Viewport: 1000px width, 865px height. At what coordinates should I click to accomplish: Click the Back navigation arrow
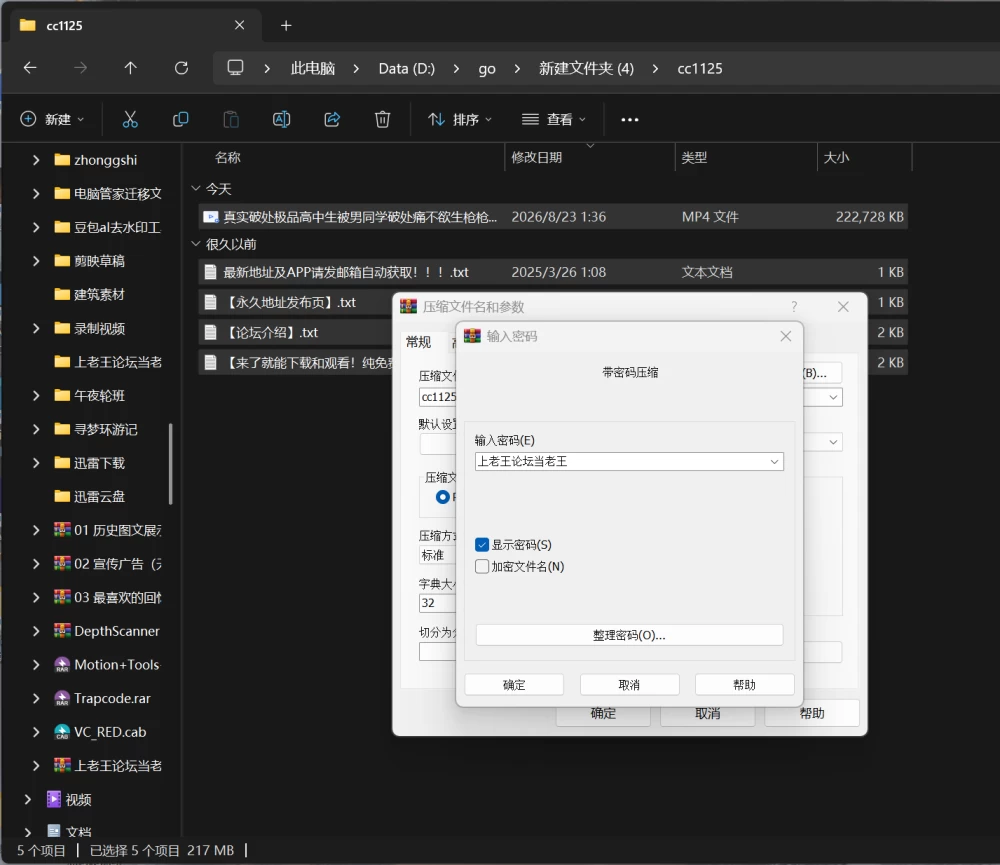(30, 68)
